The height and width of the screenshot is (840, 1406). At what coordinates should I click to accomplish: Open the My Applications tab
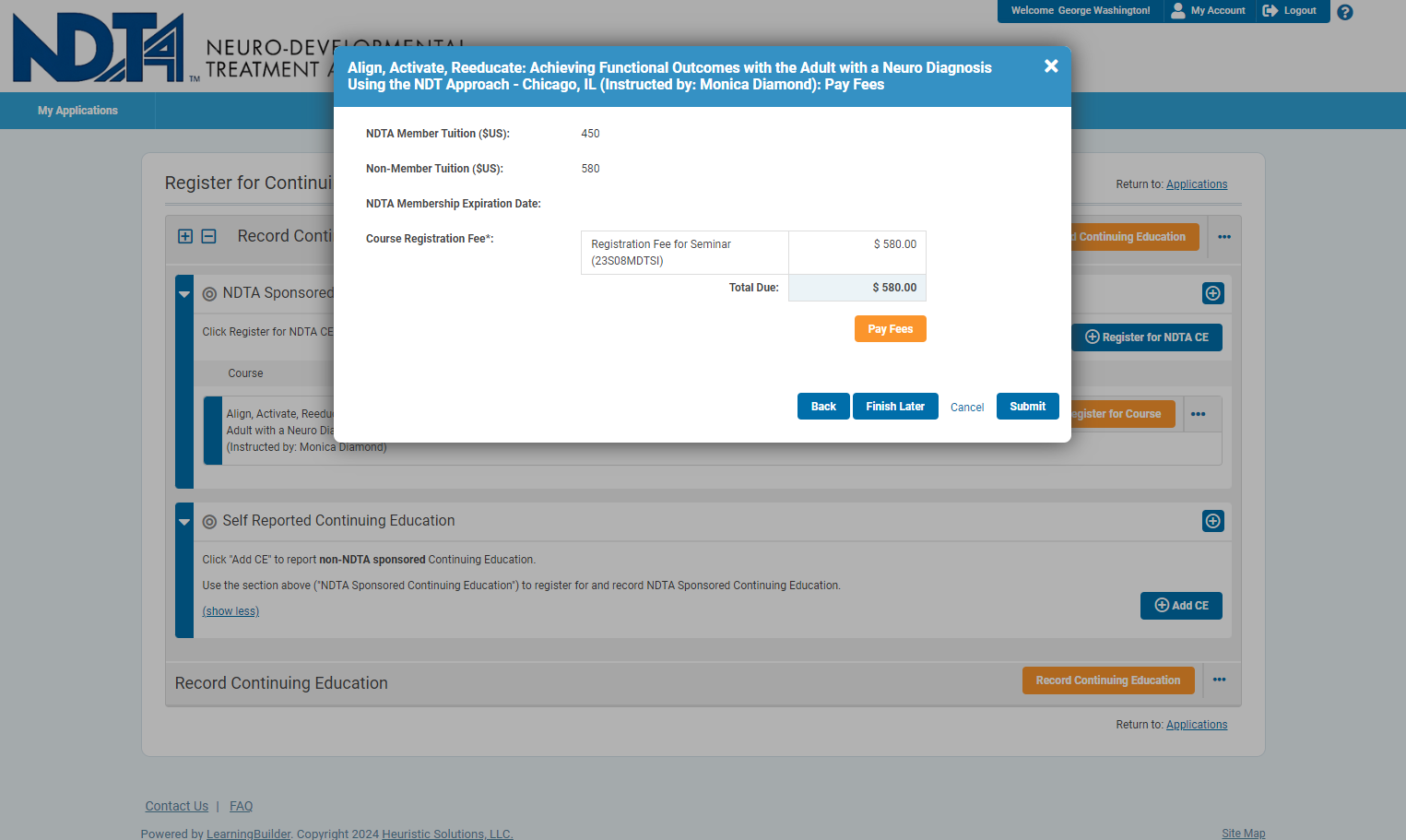tap(77, 111)
